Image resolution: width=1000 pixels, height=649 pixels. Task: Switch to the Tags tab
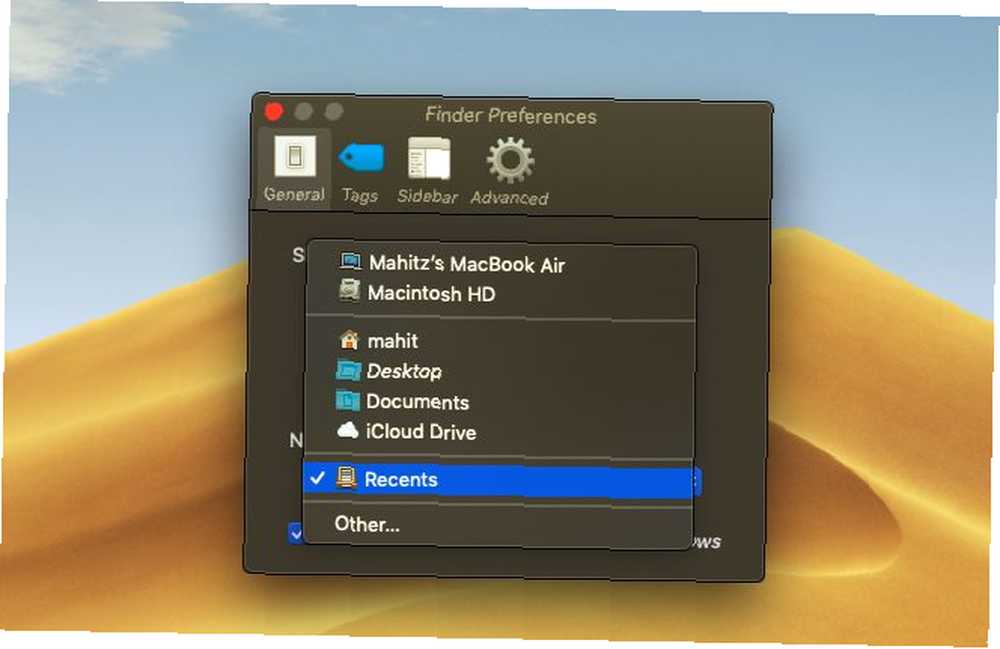pyautogui.click(x=360, y=171)
